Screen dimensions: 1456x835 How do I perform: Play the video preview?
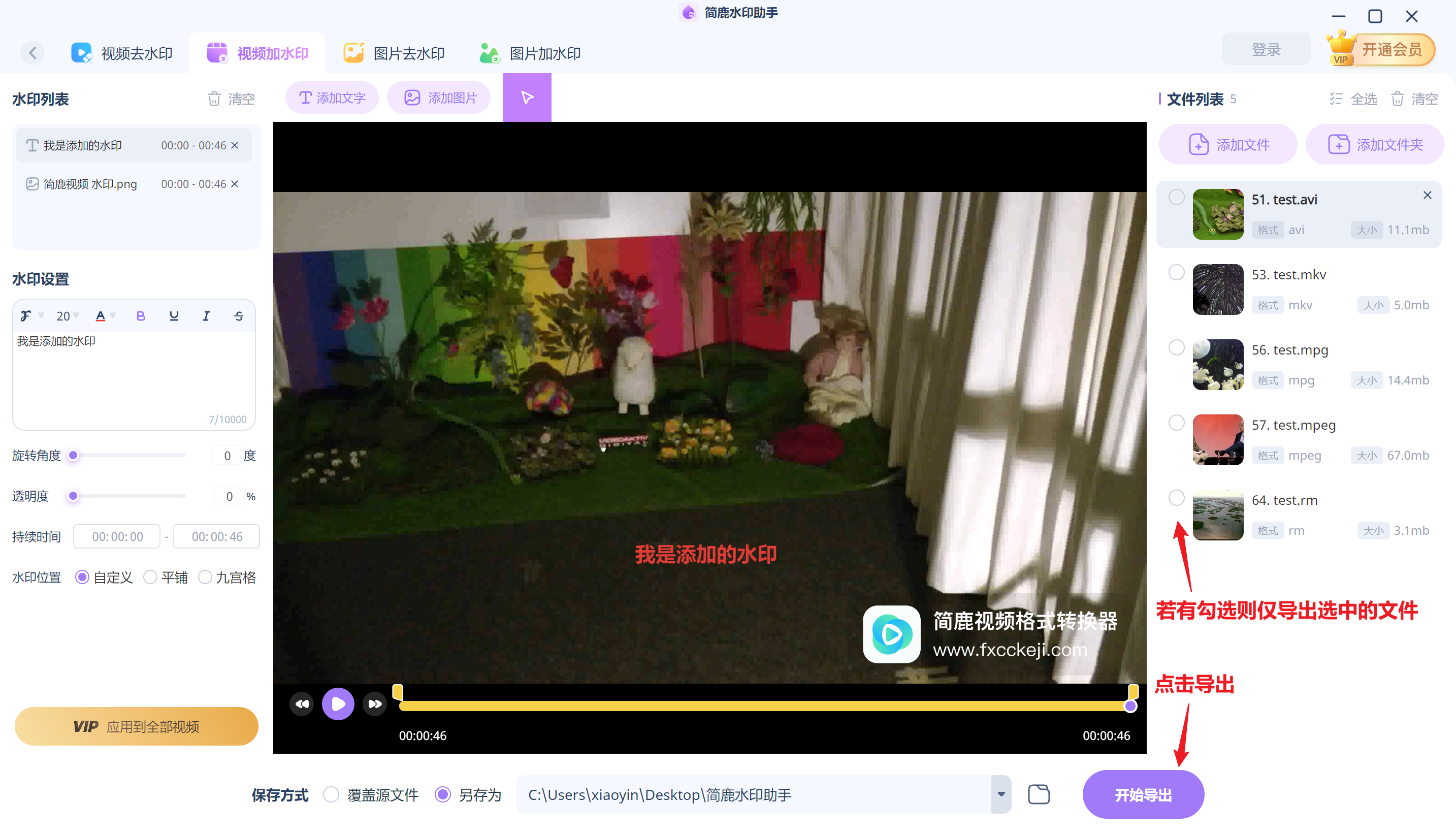[338, 703]
